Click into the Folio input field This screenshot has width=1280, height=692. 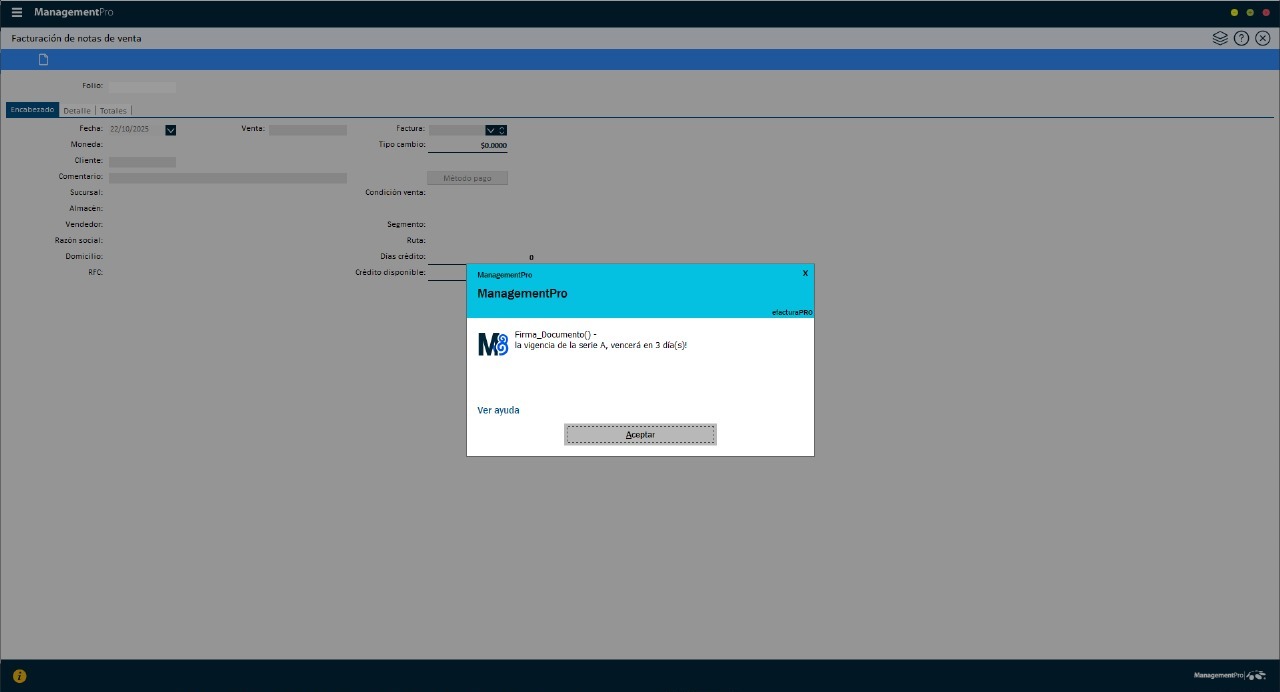pyautogui.click(x=142, y=87)
